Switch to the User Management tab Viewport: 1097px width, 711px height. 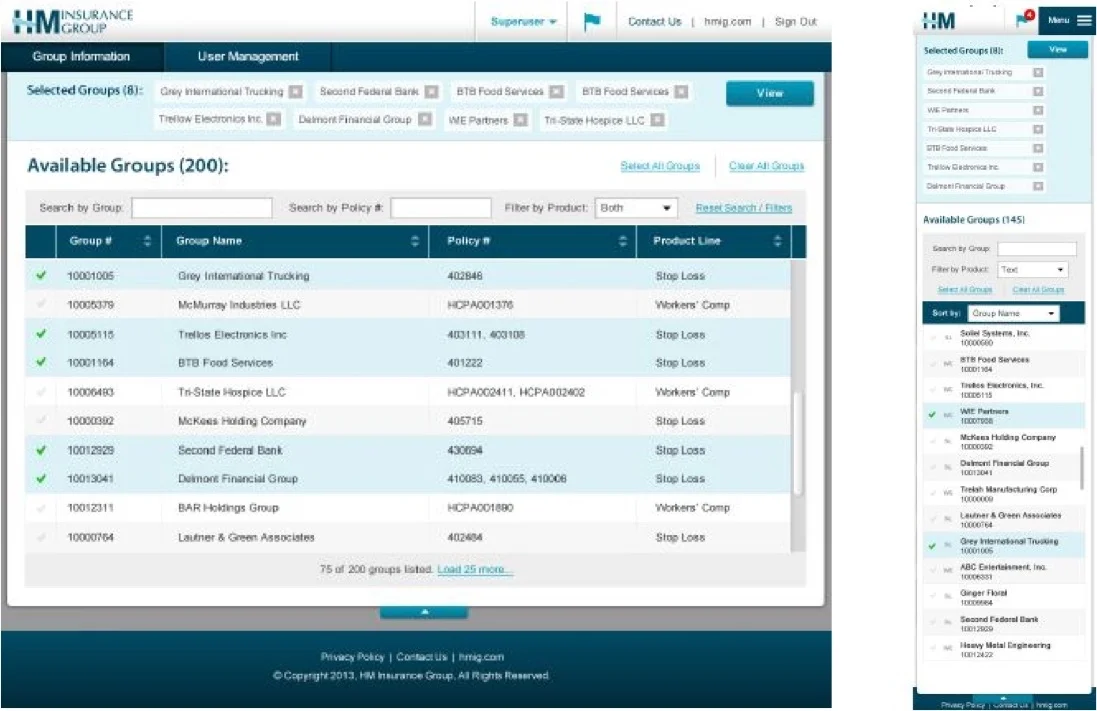tap(248, 57)
